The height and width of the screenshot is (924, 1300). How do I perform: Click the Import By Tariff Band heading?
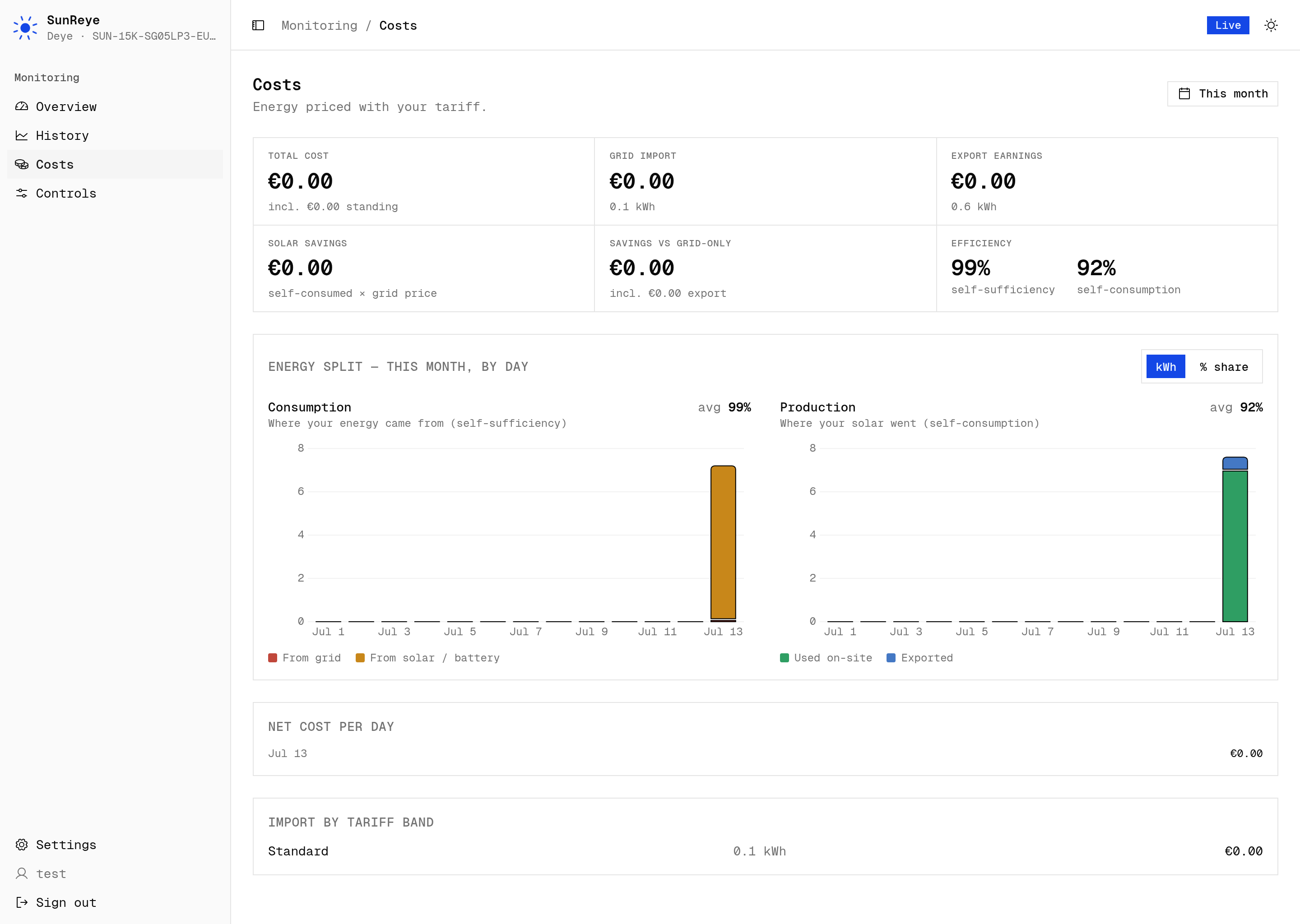[351, 822]
